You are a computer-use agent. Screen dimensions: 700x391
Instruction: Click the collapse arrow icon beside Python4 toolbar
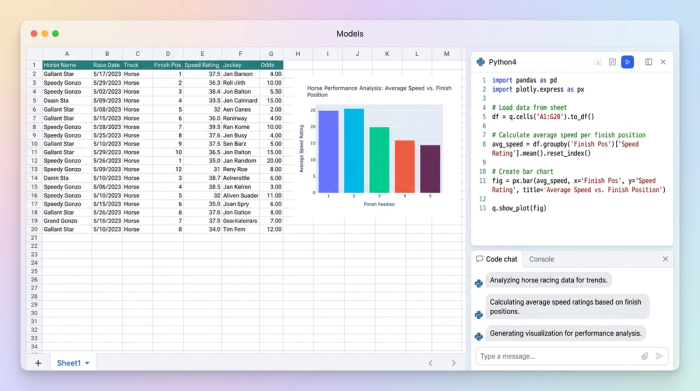click(x=598, y=62)
